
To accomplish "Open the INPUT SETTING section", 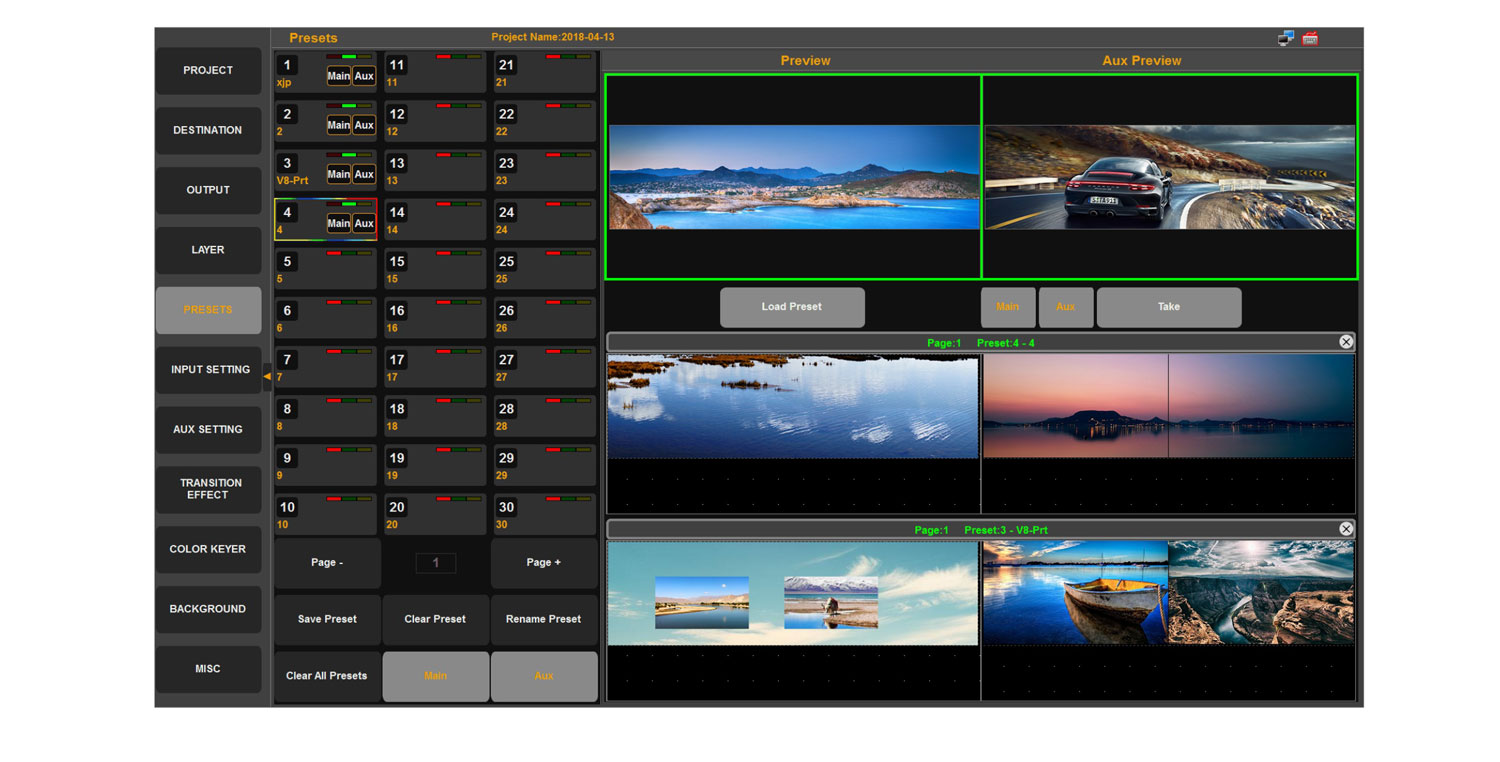I will (209, 370).
